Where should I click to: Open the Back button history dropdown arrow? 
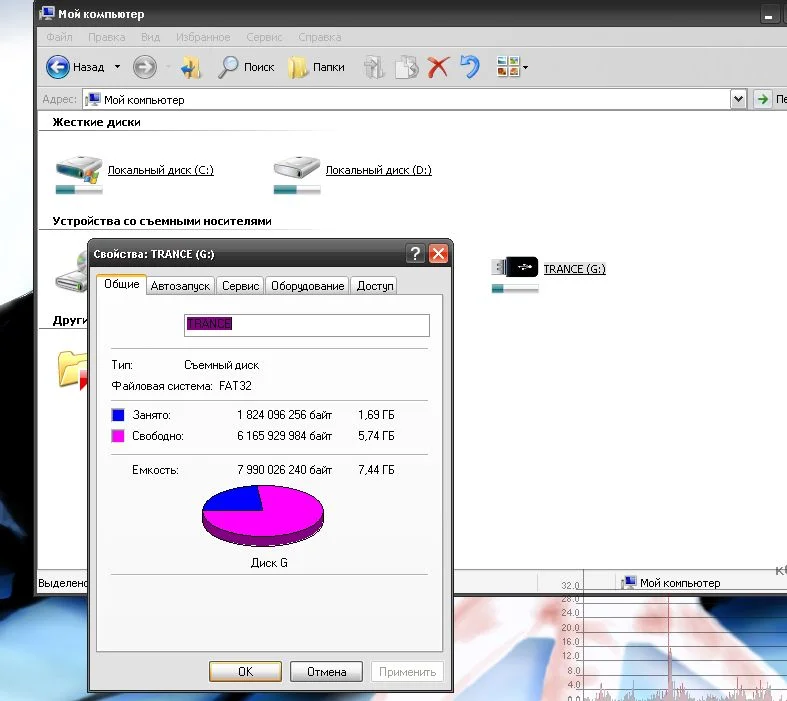coord(117,67)
